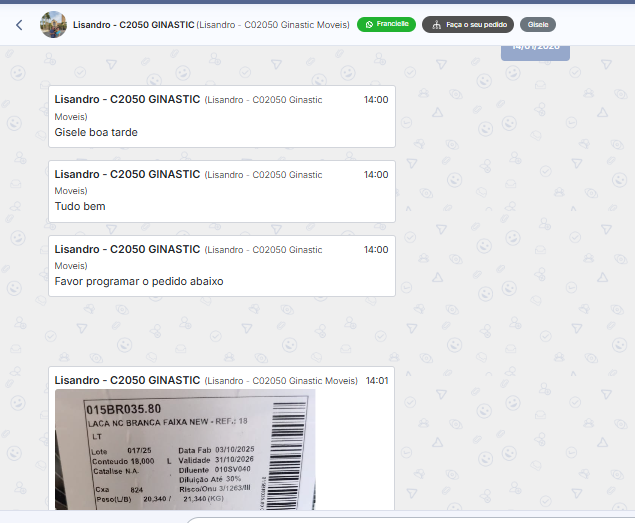Open the product label photo attachment
The height and width of the screenshot is (523, 635).
click(185, 449)
